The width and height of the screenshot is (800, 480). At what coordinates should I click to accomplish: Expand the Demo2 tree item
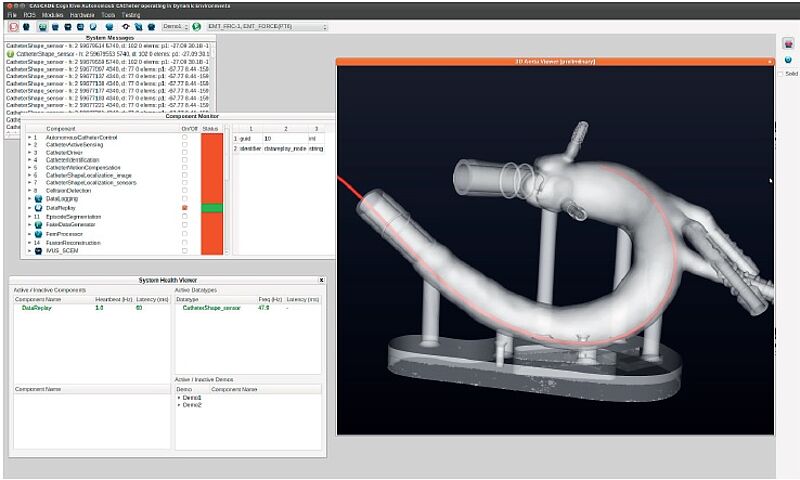[179, 405]
